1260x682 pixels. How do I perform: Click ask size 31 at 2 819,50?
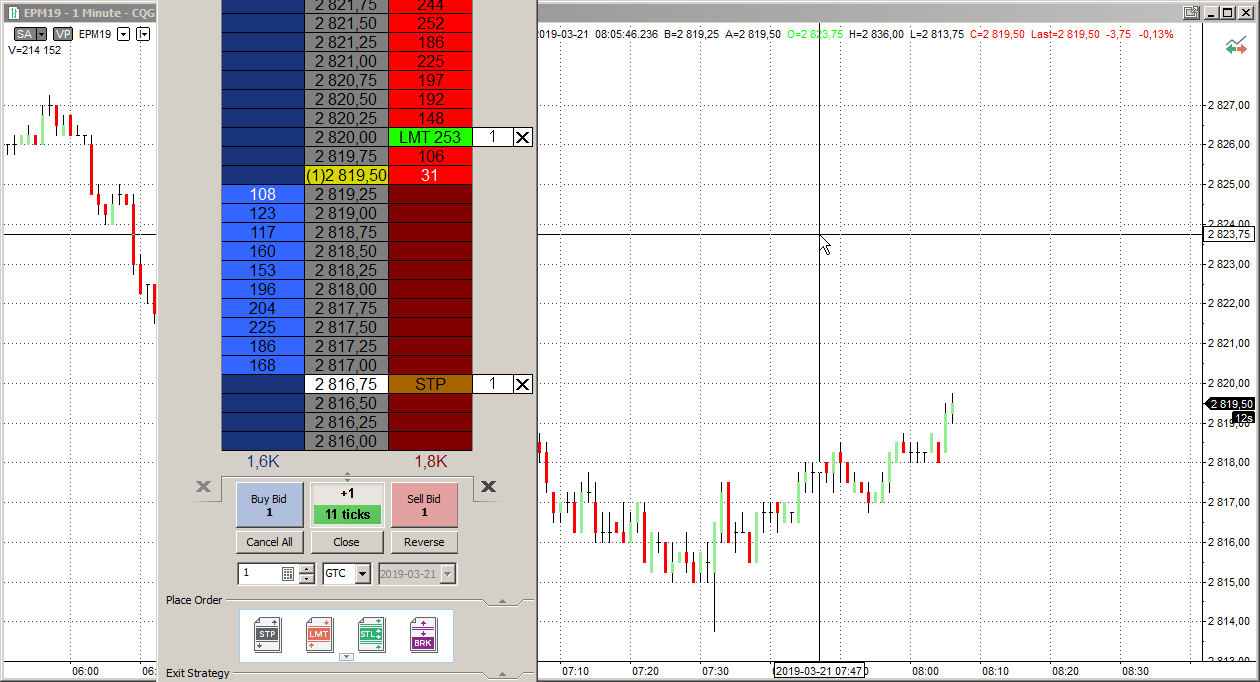point(430,175)
